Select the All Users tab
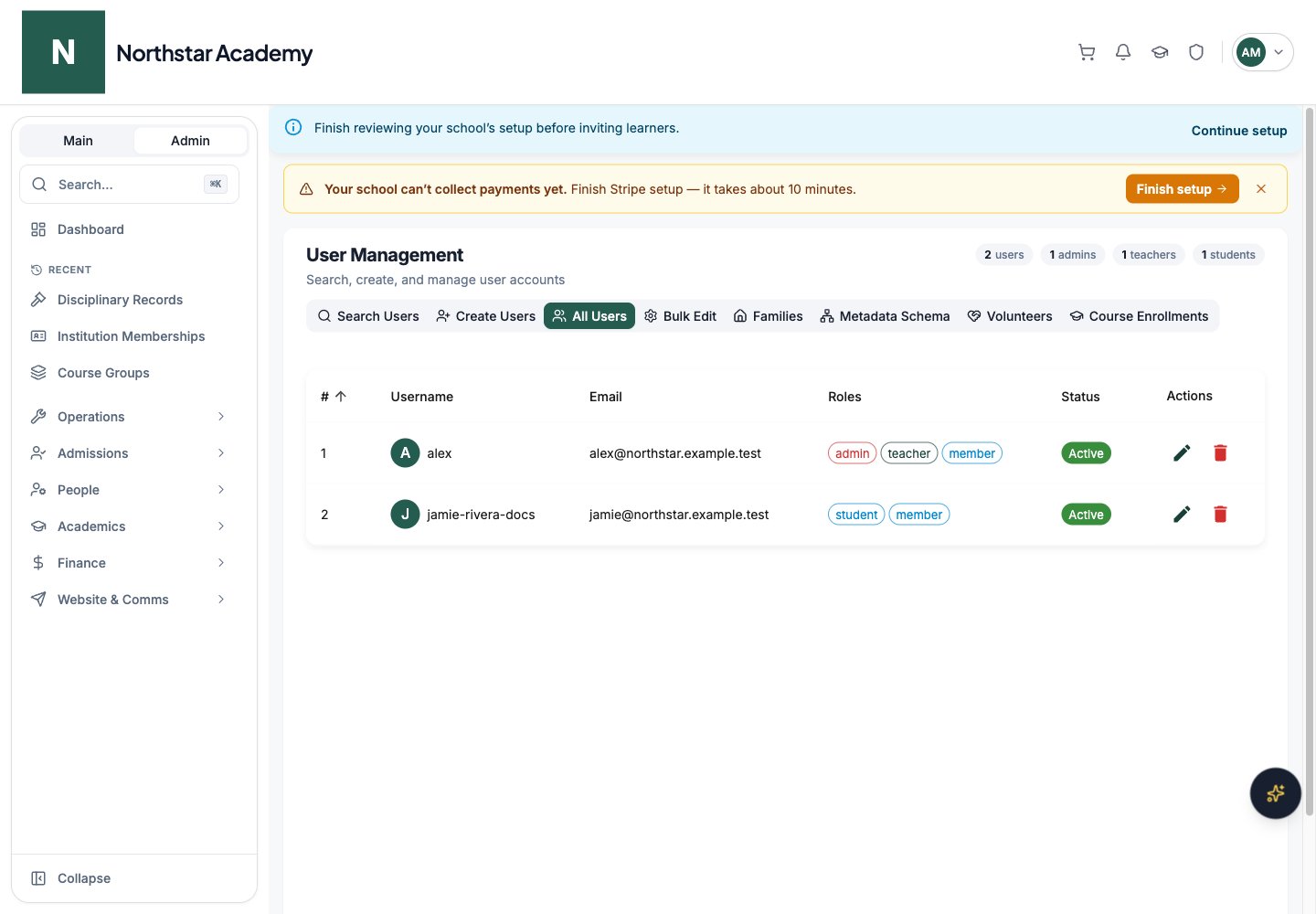Viewport: 1316px width, 914px height. point(589,316)
